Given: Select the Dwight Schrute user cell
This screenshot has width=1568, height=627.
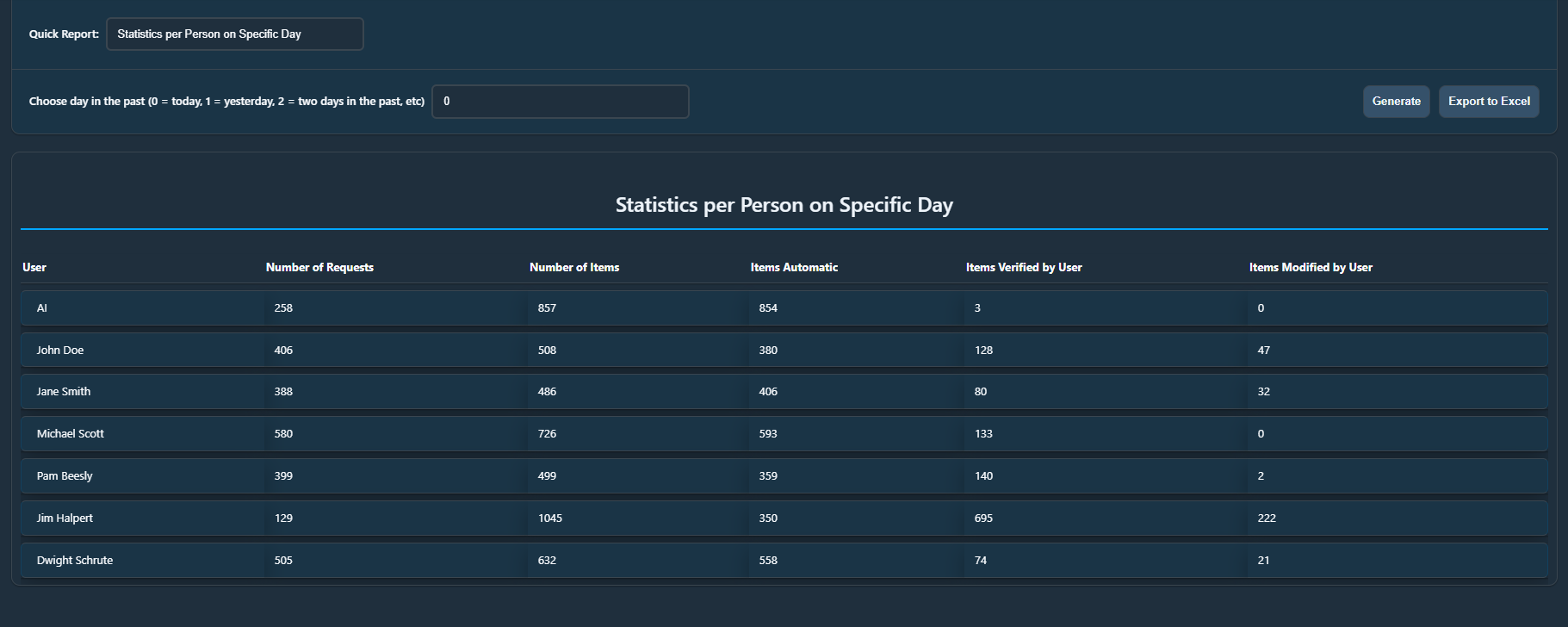Looking at the screenshot, I should 75,560.
